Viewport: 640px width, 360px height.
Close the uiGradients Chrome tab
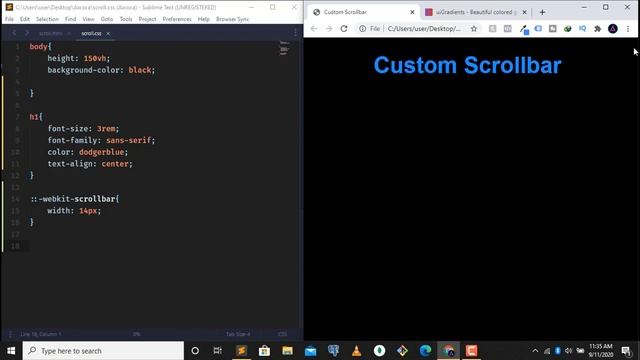[x=524, y=12]
